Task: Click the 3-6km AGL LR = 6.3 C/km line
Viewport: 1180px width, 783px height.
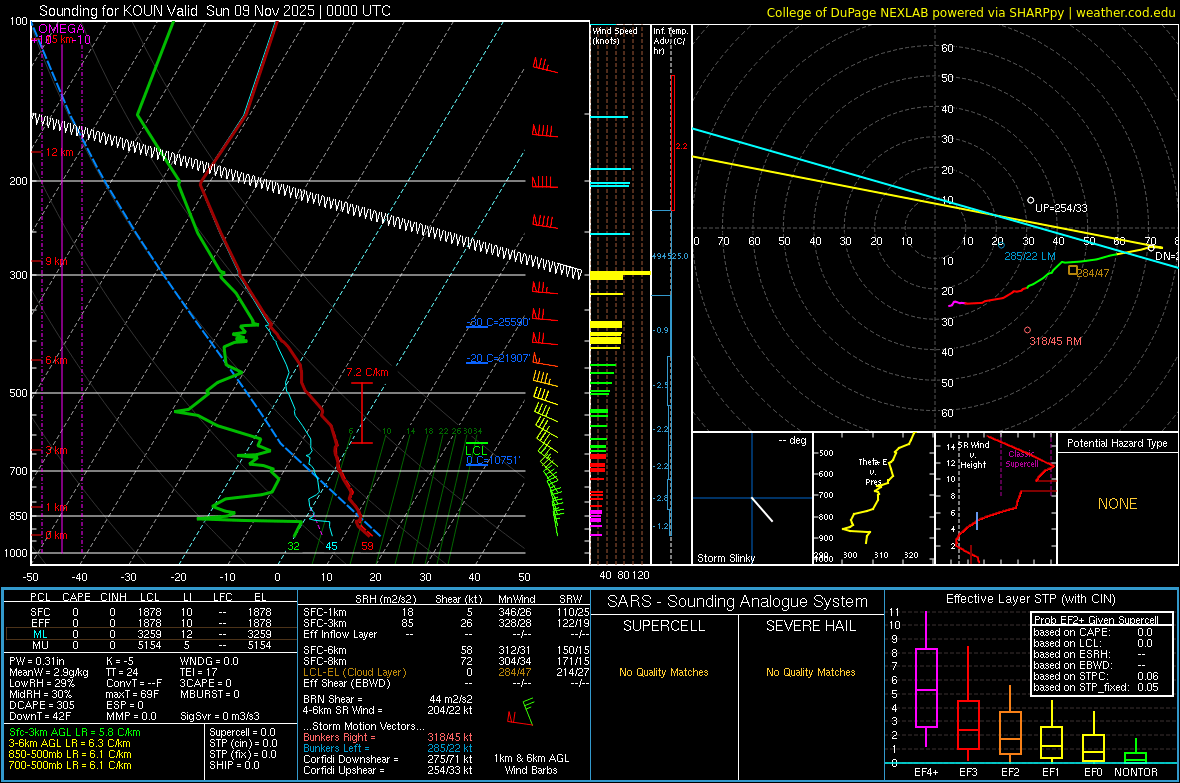Action: pos(69,743)
